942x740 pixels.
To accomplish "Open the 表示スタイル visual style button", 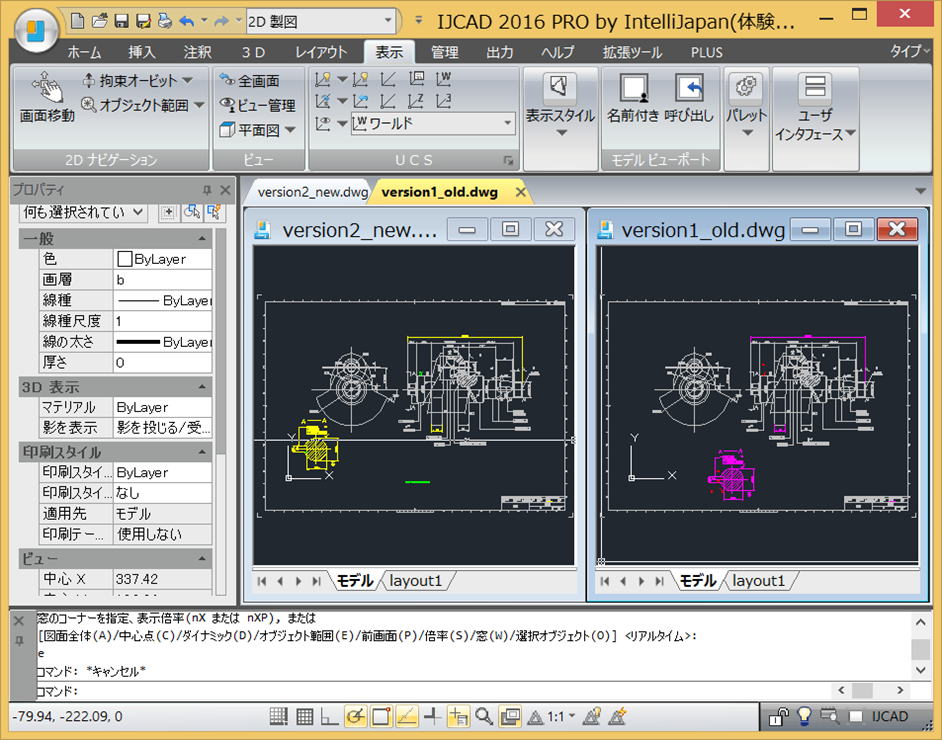I will coord(560,105).
